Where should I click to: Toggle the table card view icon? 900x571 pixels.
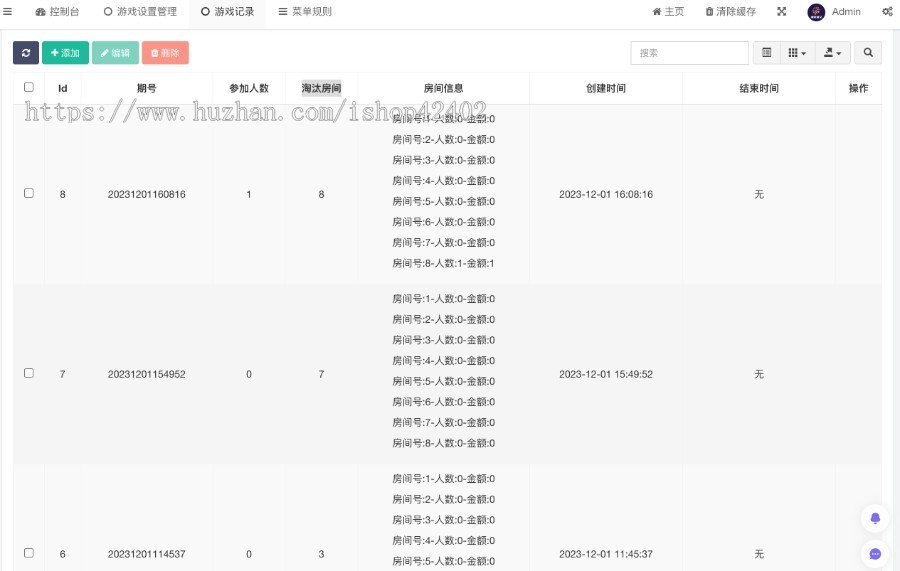(766, 53)
